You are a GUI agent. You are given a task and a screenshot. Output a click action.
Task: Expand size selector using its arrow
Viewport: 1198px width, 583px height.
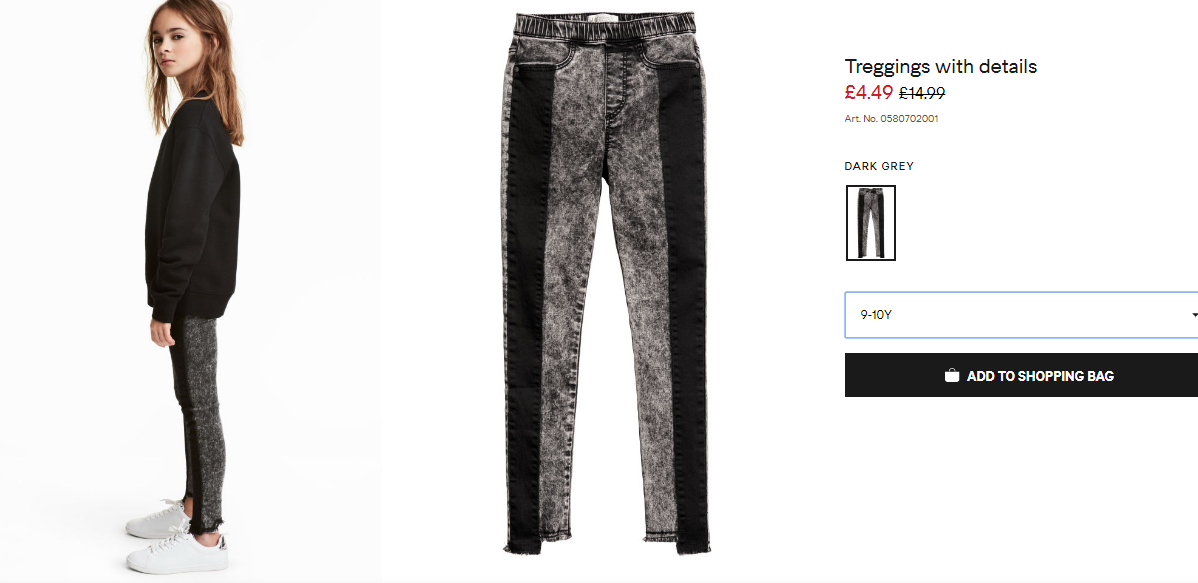pyautogui.click(x=1193, y=316)
